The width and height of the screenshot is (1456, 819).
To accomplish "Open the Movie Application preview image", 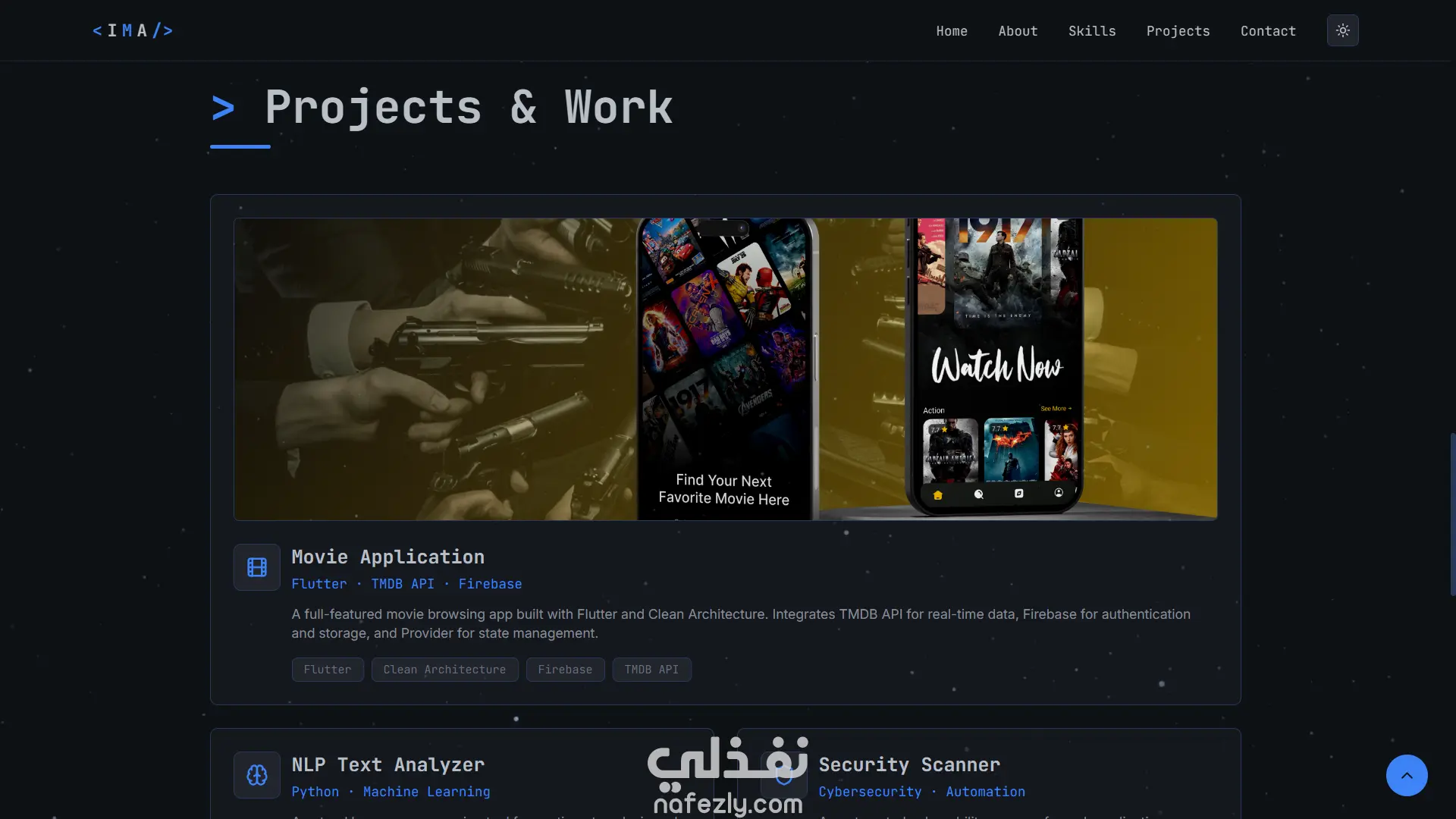I will (x=726, y=369).
